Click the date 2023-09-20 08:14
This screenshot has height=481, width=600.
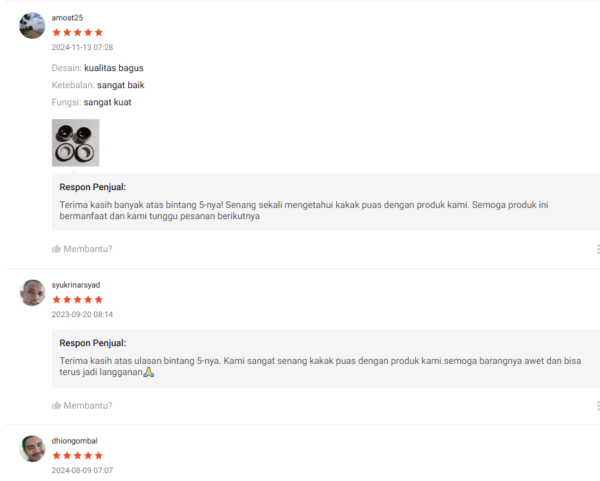(82, 314)
